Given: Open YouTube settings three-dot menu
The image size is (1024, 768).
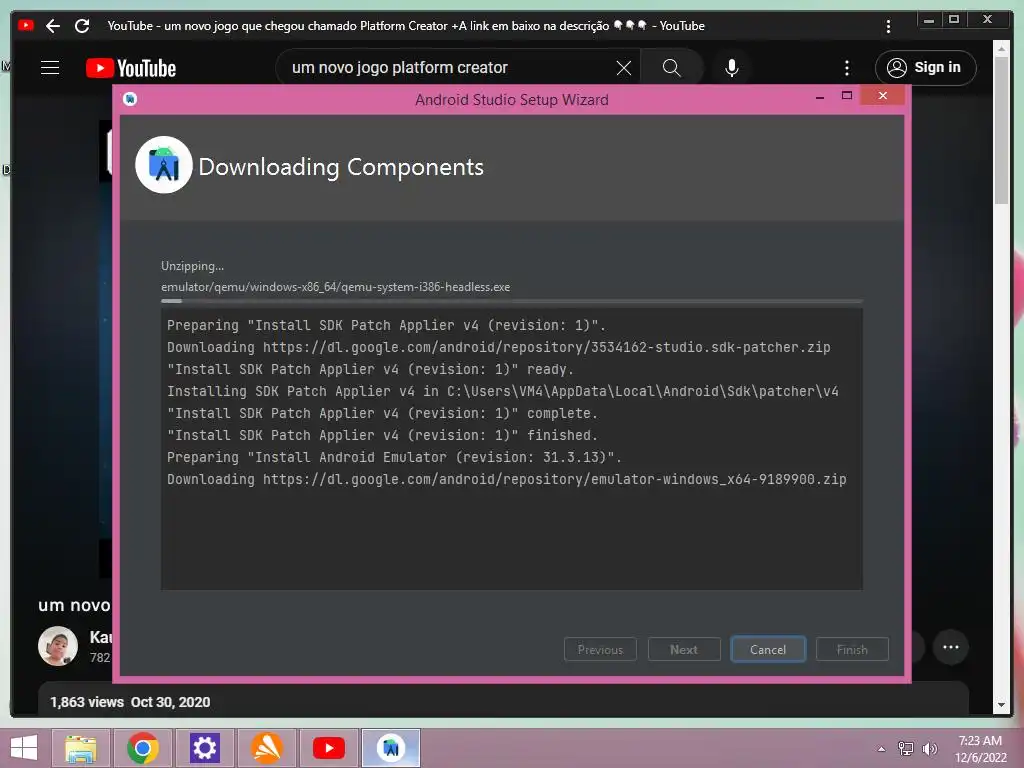Looking at the screenshot, I should (847, 68).
